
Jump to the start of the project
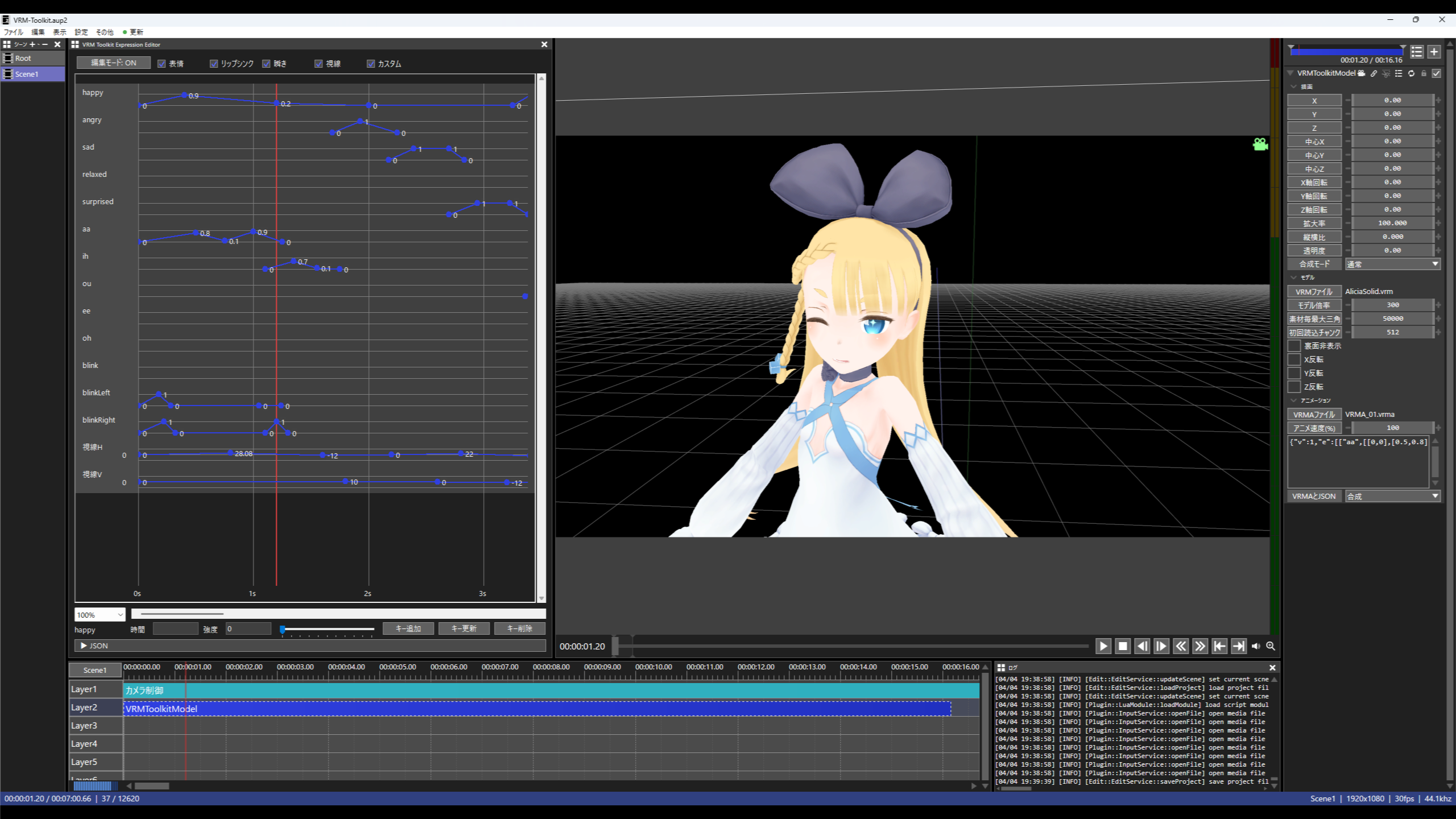click(x=1219, y=646)
